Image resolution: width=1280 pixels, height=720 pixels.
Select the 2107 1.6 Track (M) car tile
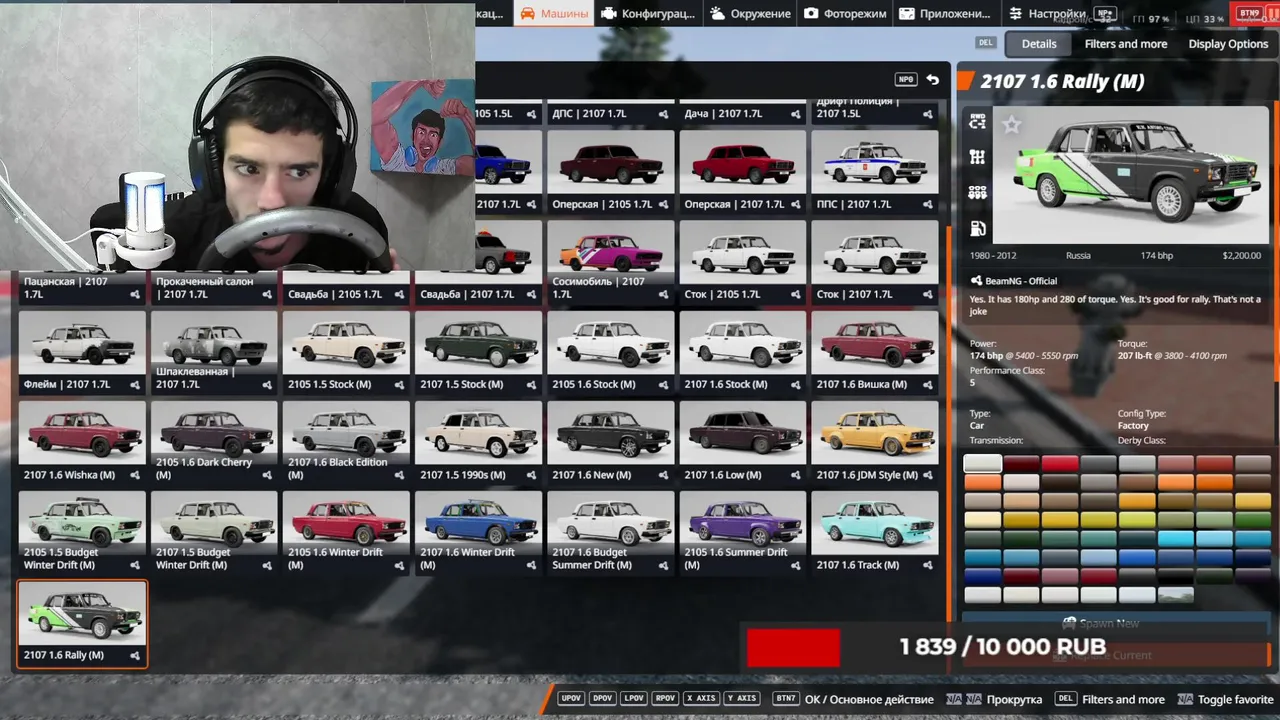point(875,533)
